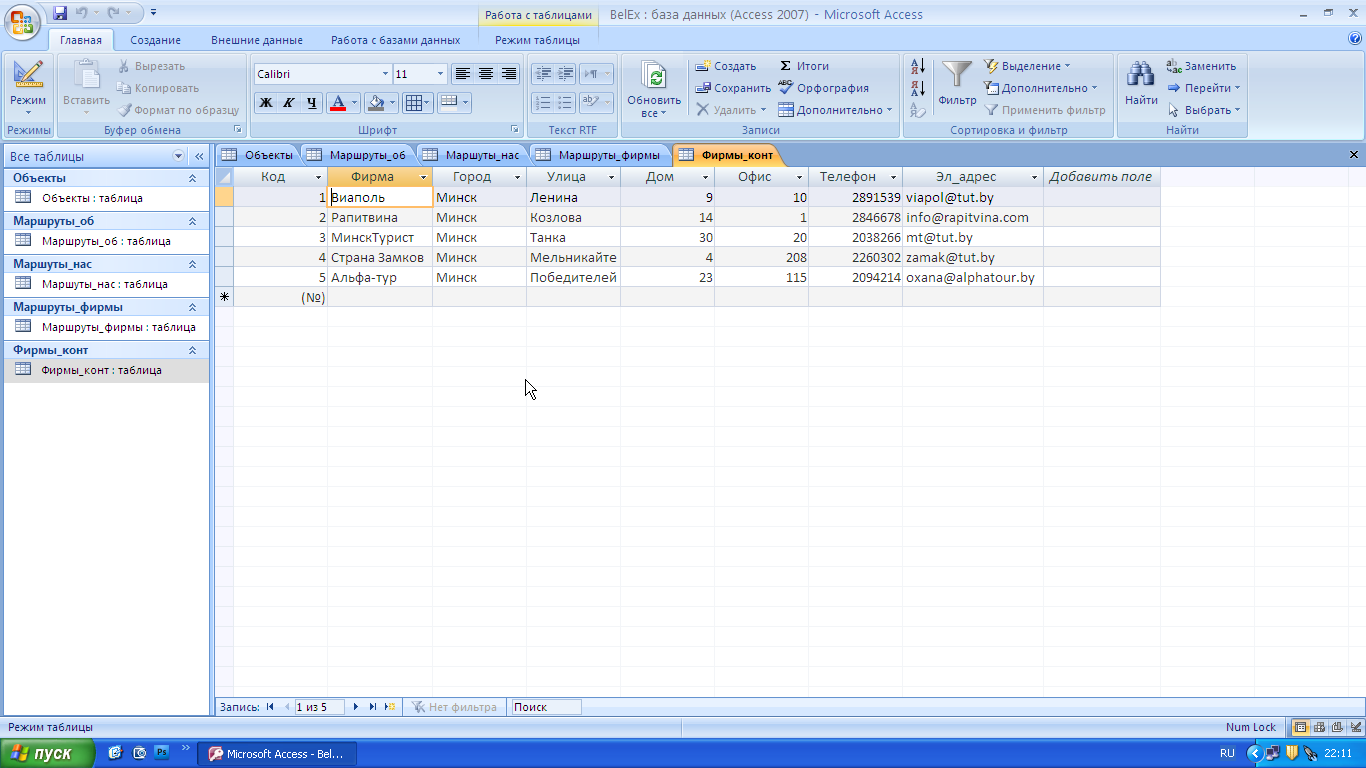The height and width of the screenshot is (768, 1366).
Task: Open Calibri font name combo box
Action: point(322,74)
